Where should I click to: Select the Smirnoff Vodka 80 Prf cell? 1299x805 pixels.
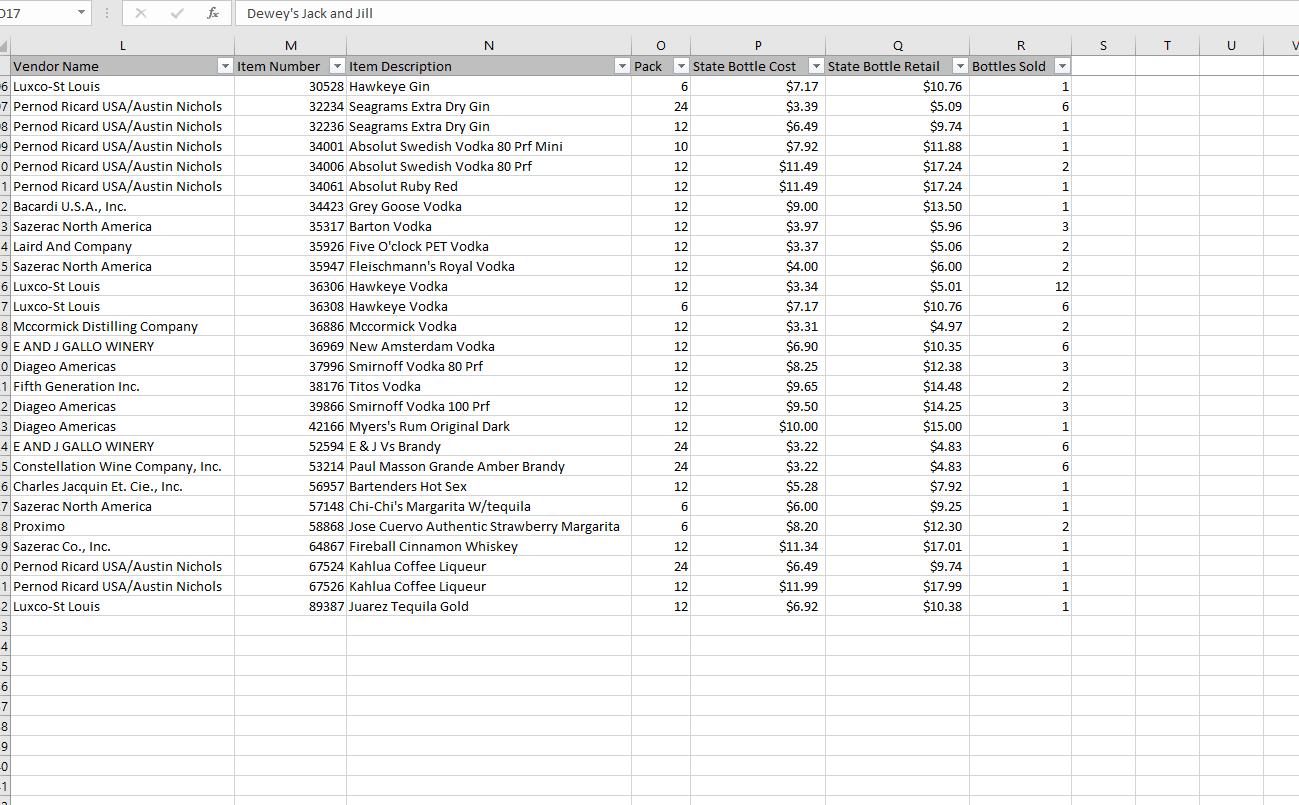[489, 366]
